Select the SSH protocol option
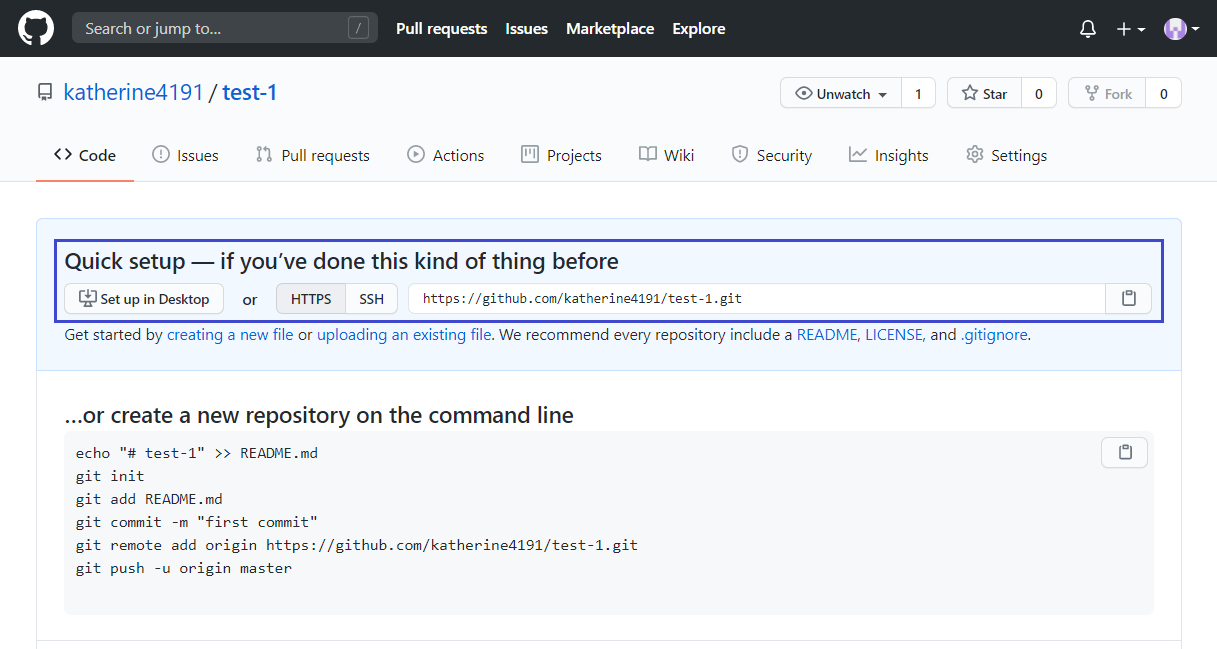Viewport: 1217px width, 649px height. 371,299
